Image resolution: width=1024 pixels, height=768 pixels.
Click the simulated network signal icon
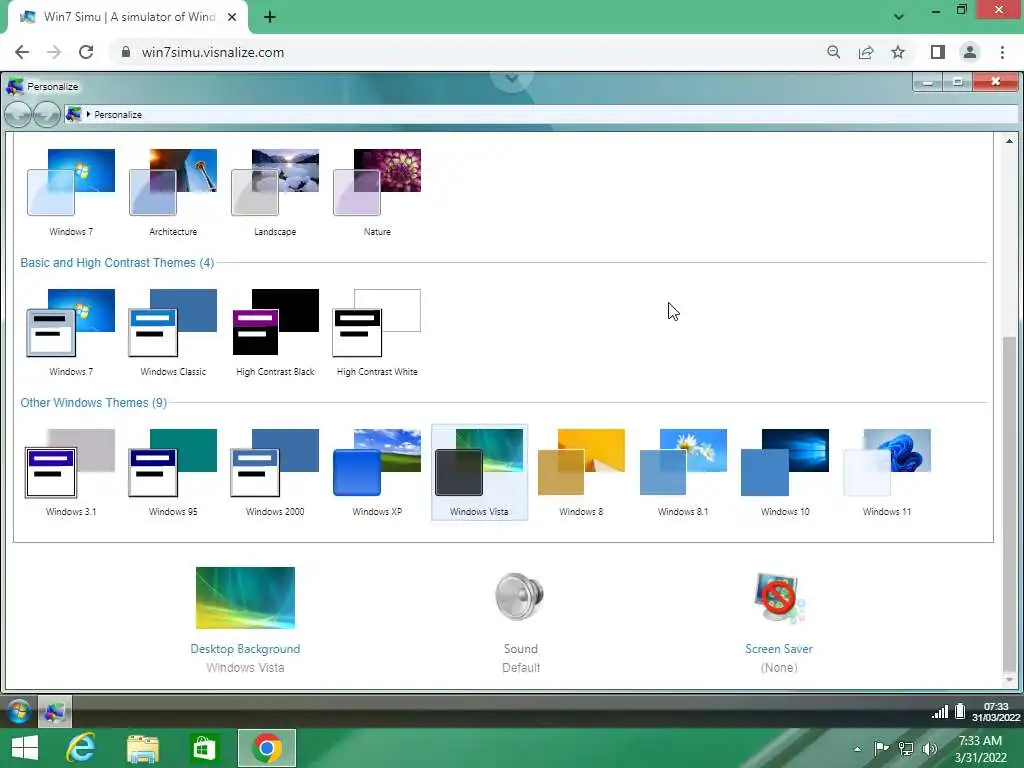[940, 711]
